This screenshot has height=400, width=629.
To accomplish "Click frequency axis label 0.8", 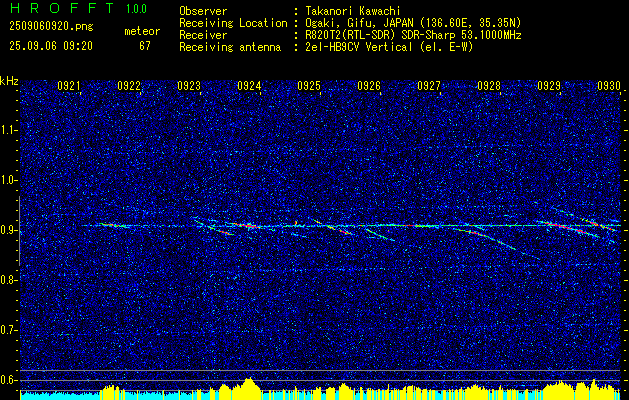I will pos(8,280).
